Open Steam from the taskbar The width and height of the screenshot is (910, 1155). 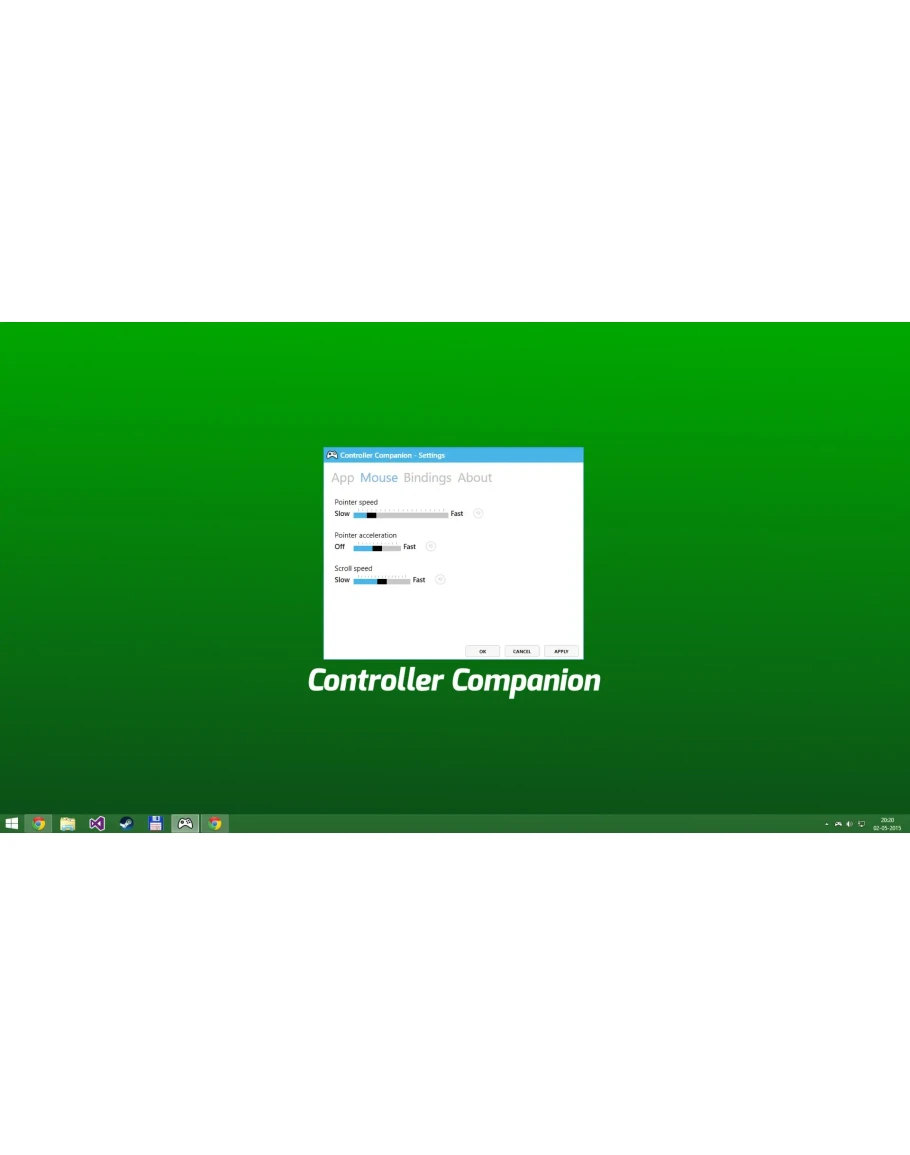tap(126, 824)
